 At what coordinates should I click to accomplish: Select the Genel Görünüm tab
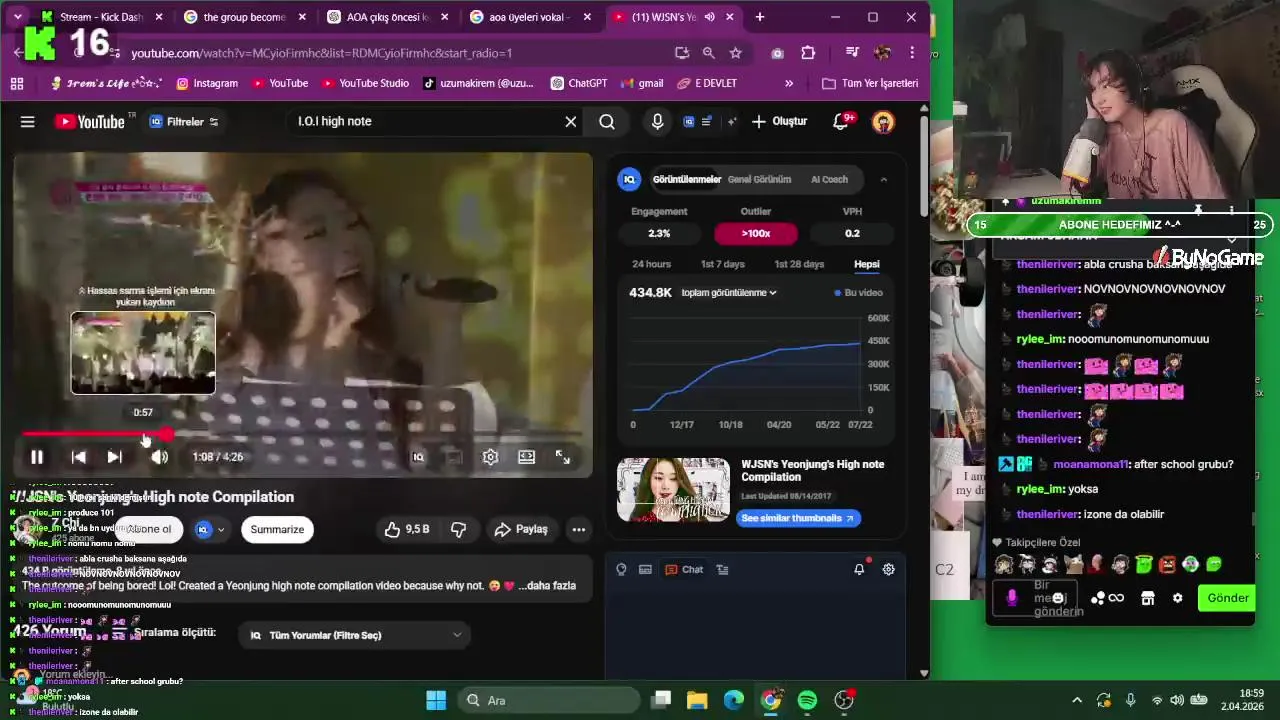(759, 180)
